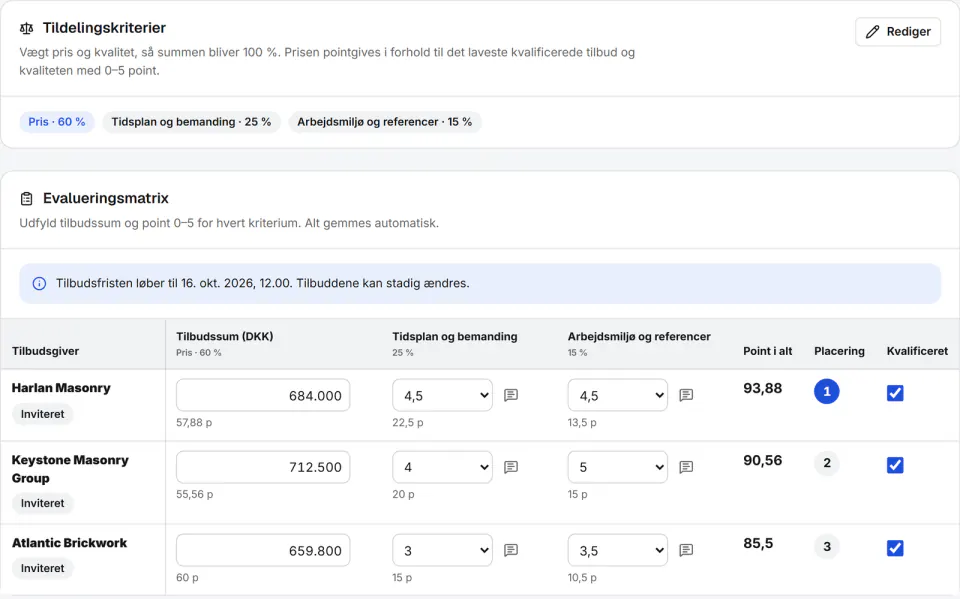Click the Inviteret badge under Atlantic Brickwork
This screenshot has height=599, width=960.
42,568
